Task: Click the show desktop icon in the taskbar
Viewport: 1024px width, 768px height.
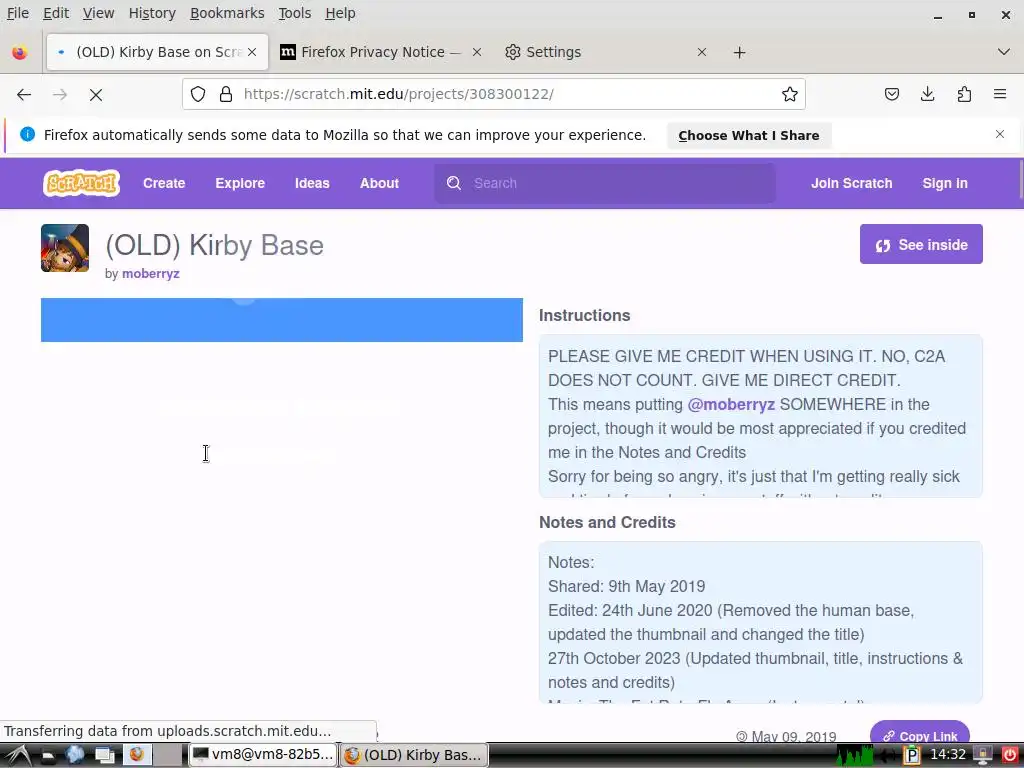Action: coord(104,756)
